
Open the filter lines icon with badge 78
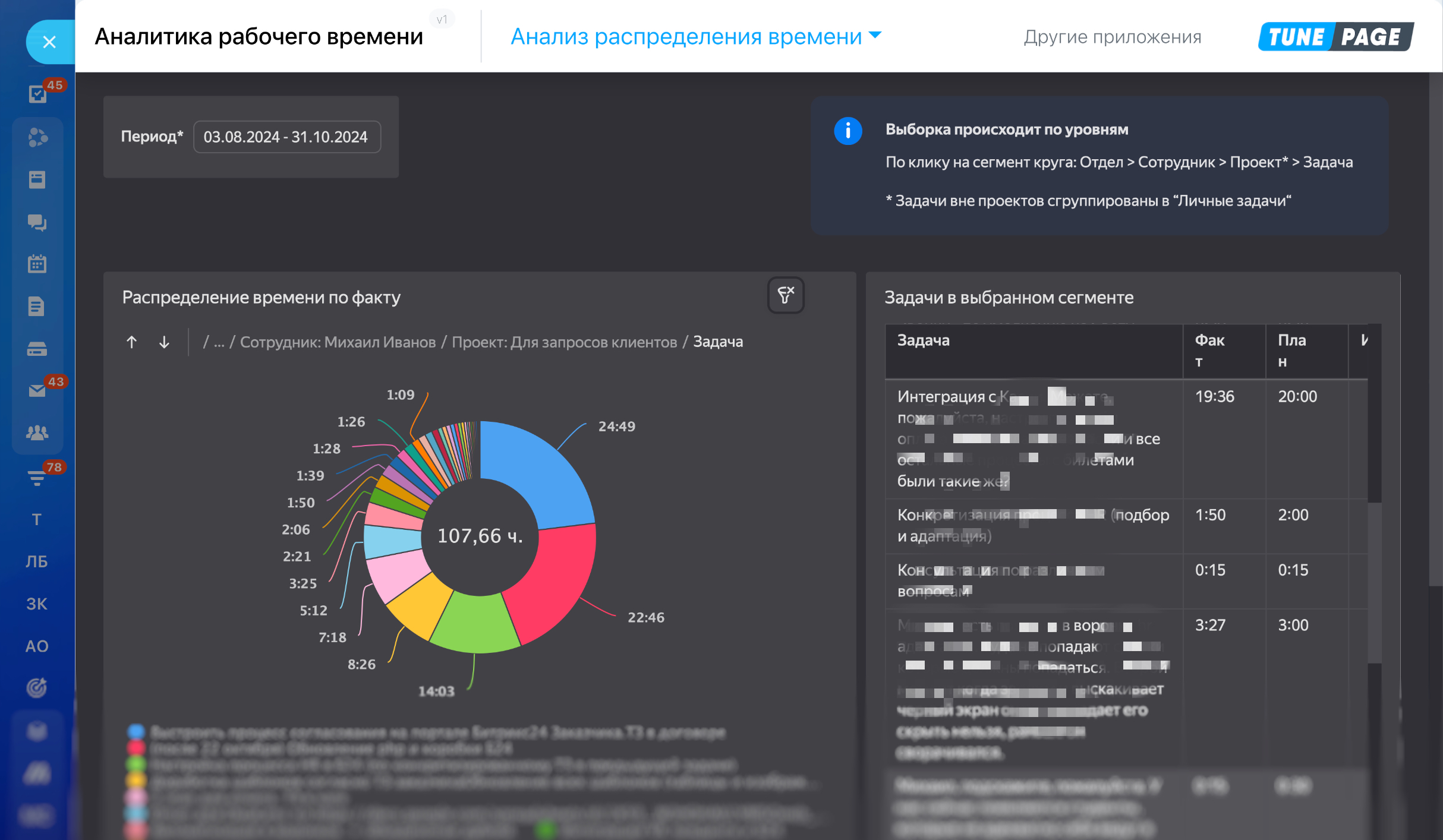click(x=37, y=477)
